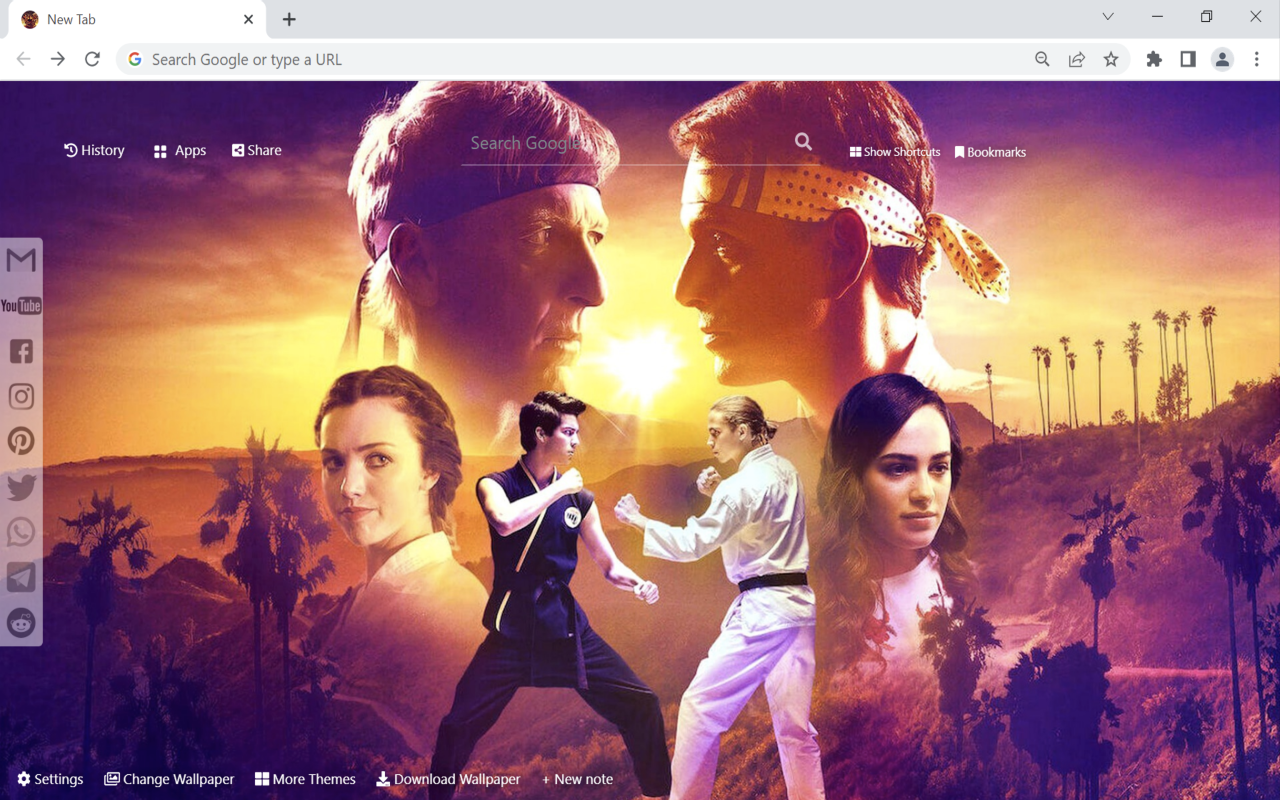Launch Facebook from the sidebar
Viewport: 1280px width, 800px height.
[21, 351]
